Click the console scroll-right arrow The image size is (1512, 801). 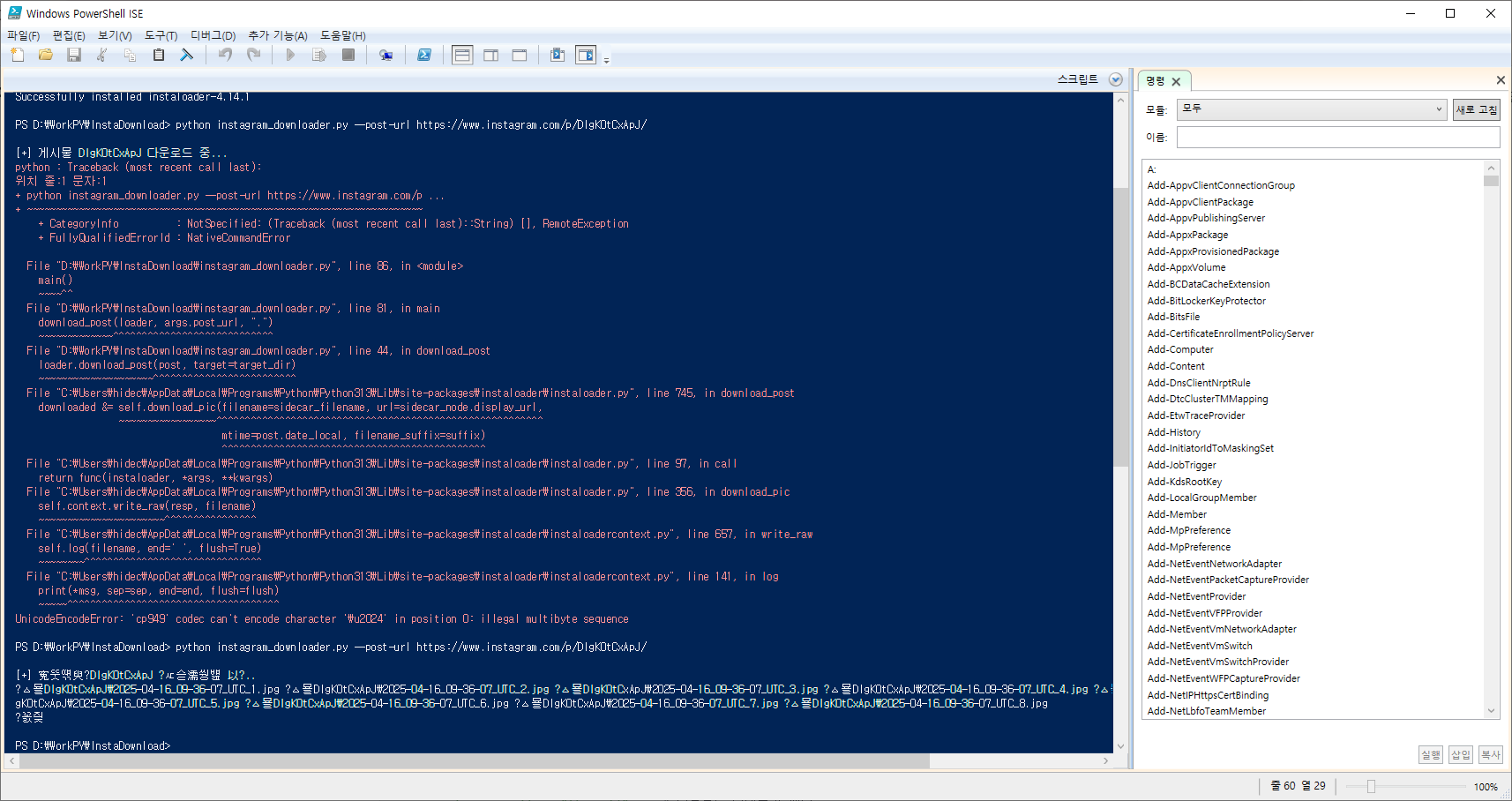click(1106, 760)
